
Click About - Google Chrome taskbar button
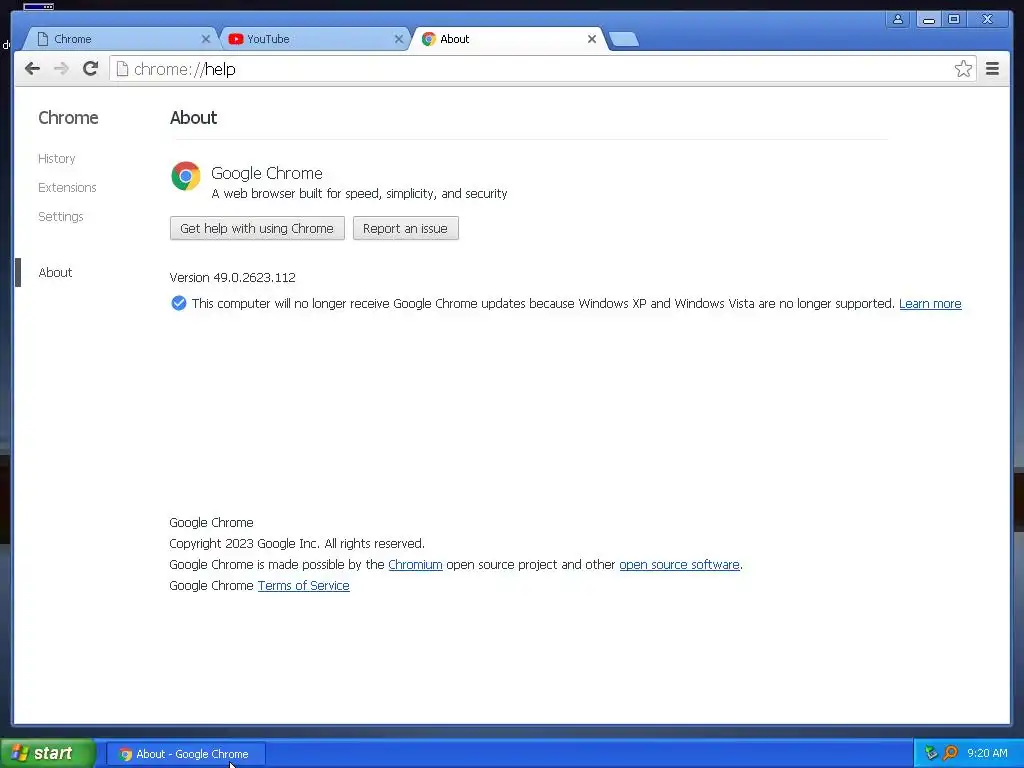coord(186,754)
